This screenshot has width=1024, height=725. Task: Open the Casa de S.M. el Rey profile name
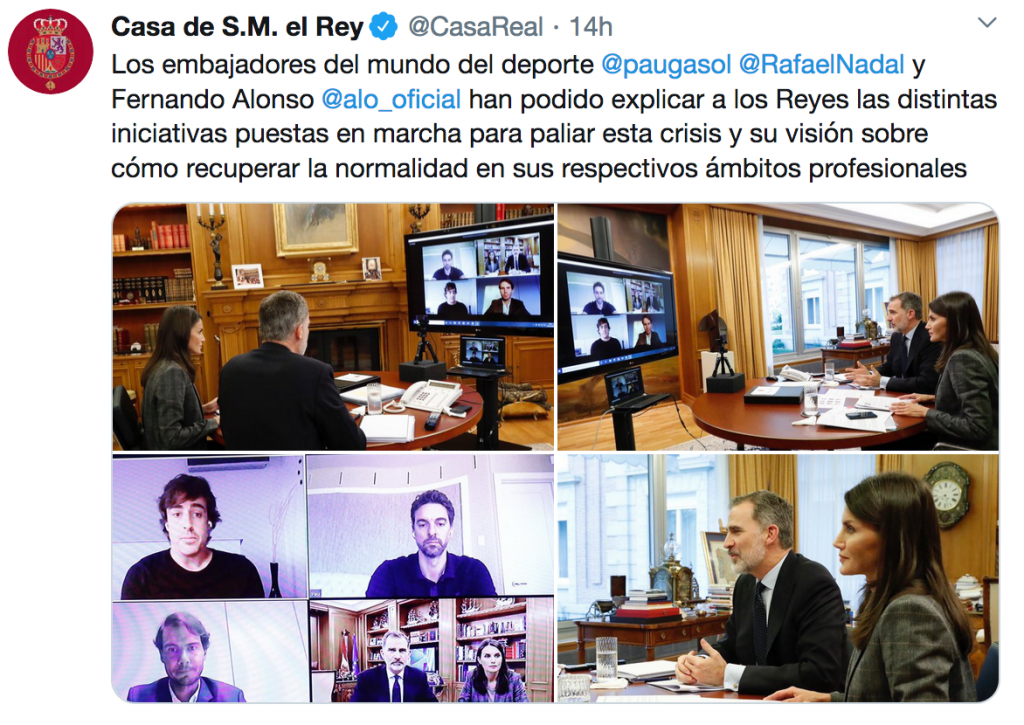coord(237,27)
